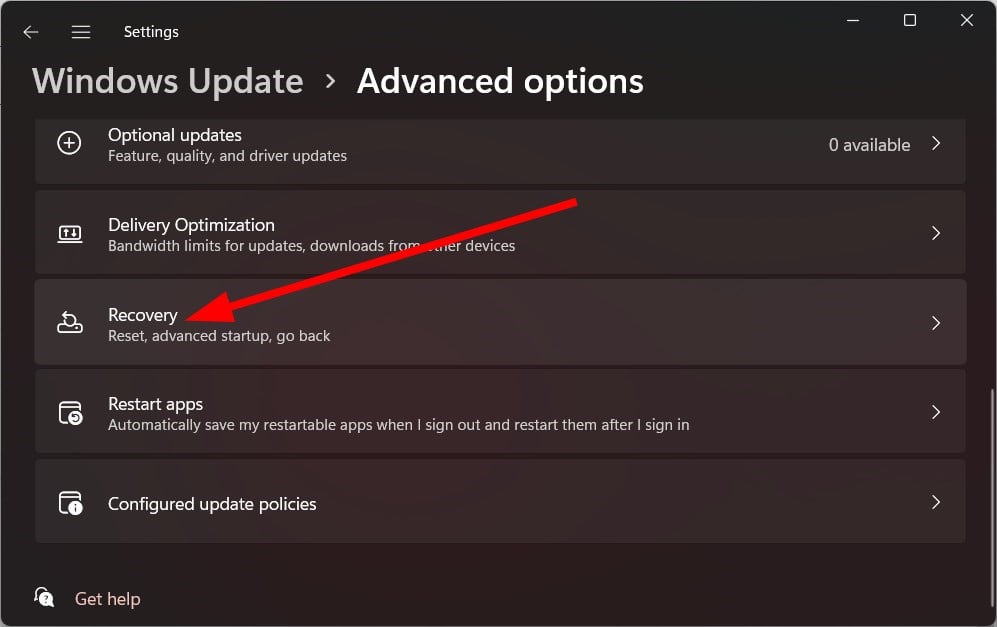This screenshot has width=997, height=627.
Task: Expand Restart apps chevron arrow
Action: (x=936, y=412)
